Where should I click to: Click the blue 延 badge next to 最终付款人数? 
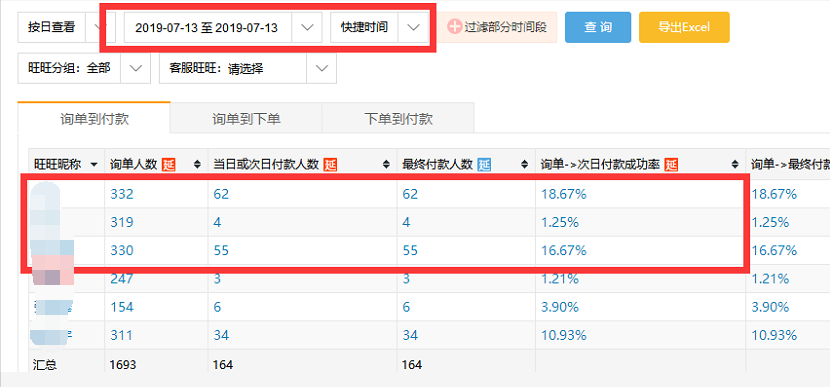(484, 165)
